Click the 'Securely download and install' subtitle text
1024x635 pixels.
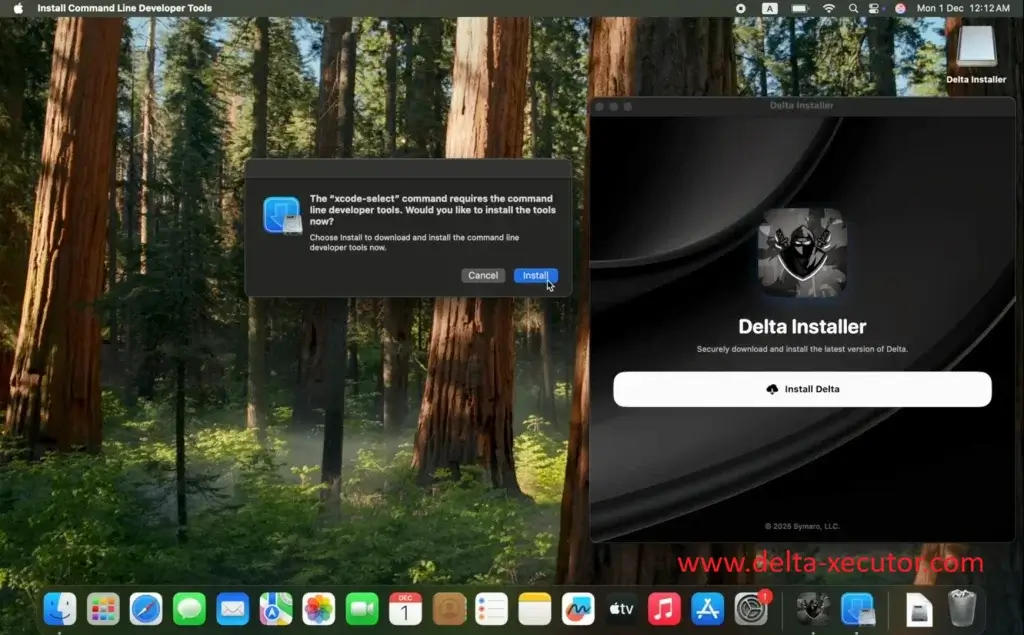802,350
